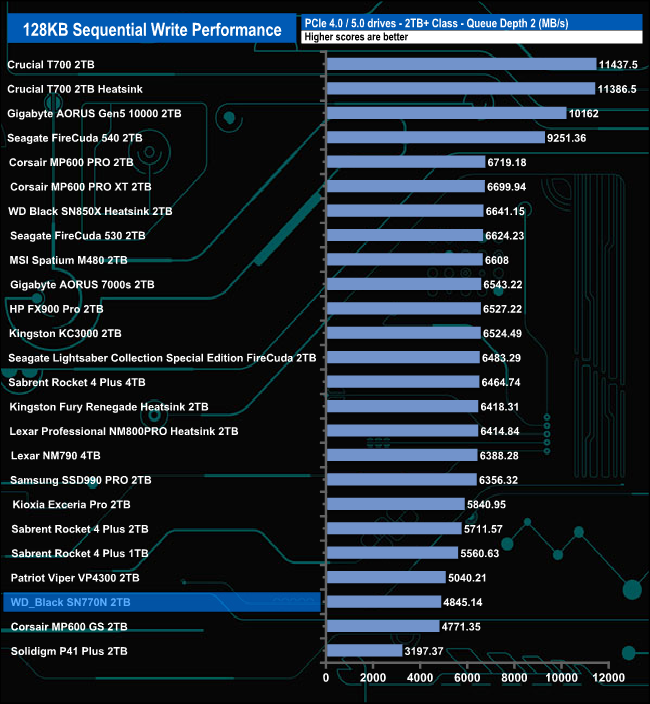This screenshot has width=650, height=704.
Task: Click the value 6388.28
Action: click(x=499, y=456)
